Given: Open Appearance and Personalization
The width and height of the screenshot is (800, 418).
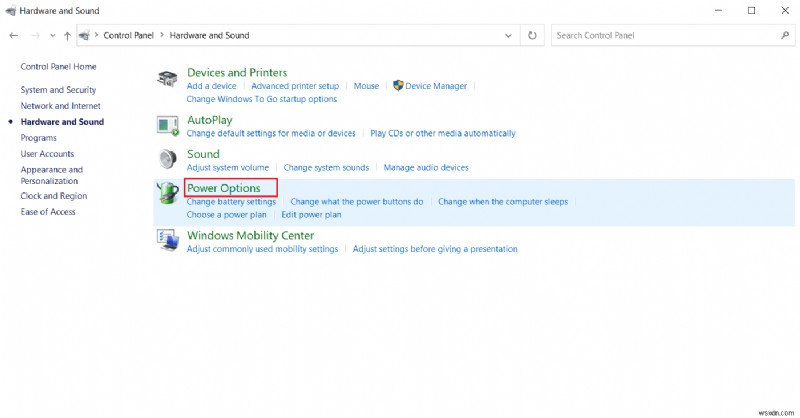Looking at the screenshot, I should (x=52, y=175).
